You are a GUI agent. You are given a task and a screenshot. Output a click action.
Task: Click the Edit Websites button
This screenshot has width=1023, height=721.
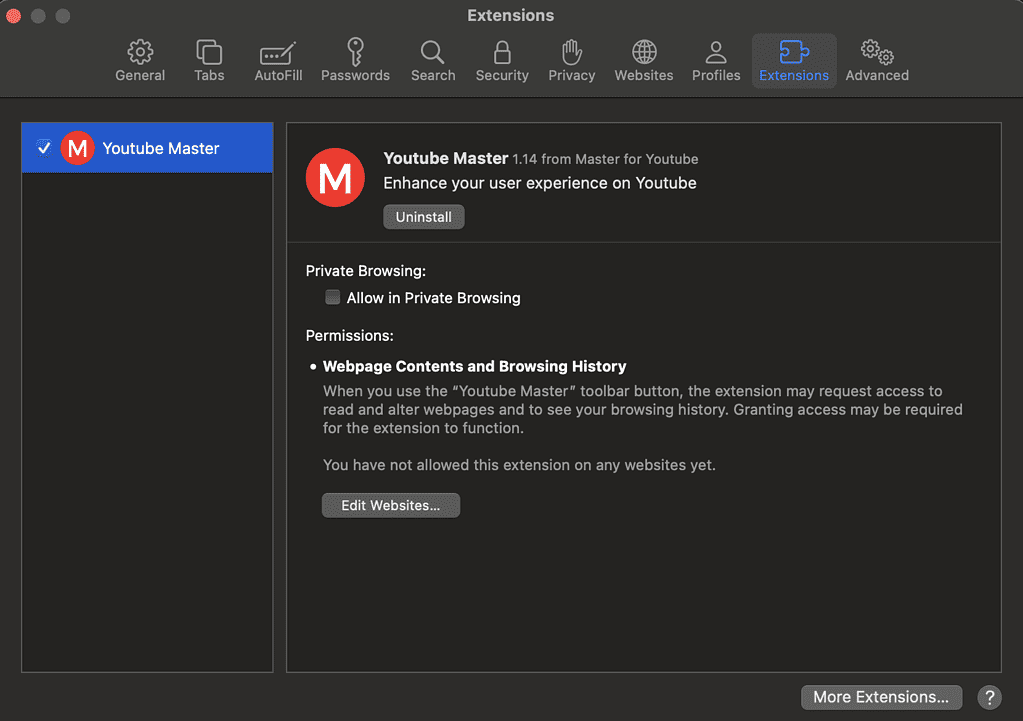click(391, 505)
